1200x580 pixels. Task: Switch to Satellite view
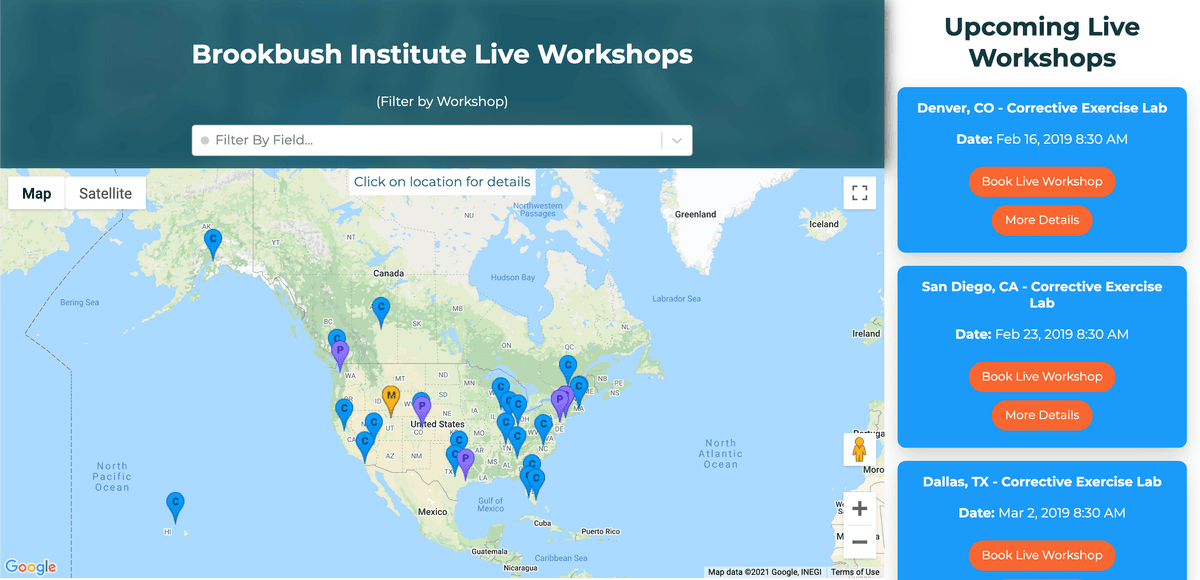point(106,194)
